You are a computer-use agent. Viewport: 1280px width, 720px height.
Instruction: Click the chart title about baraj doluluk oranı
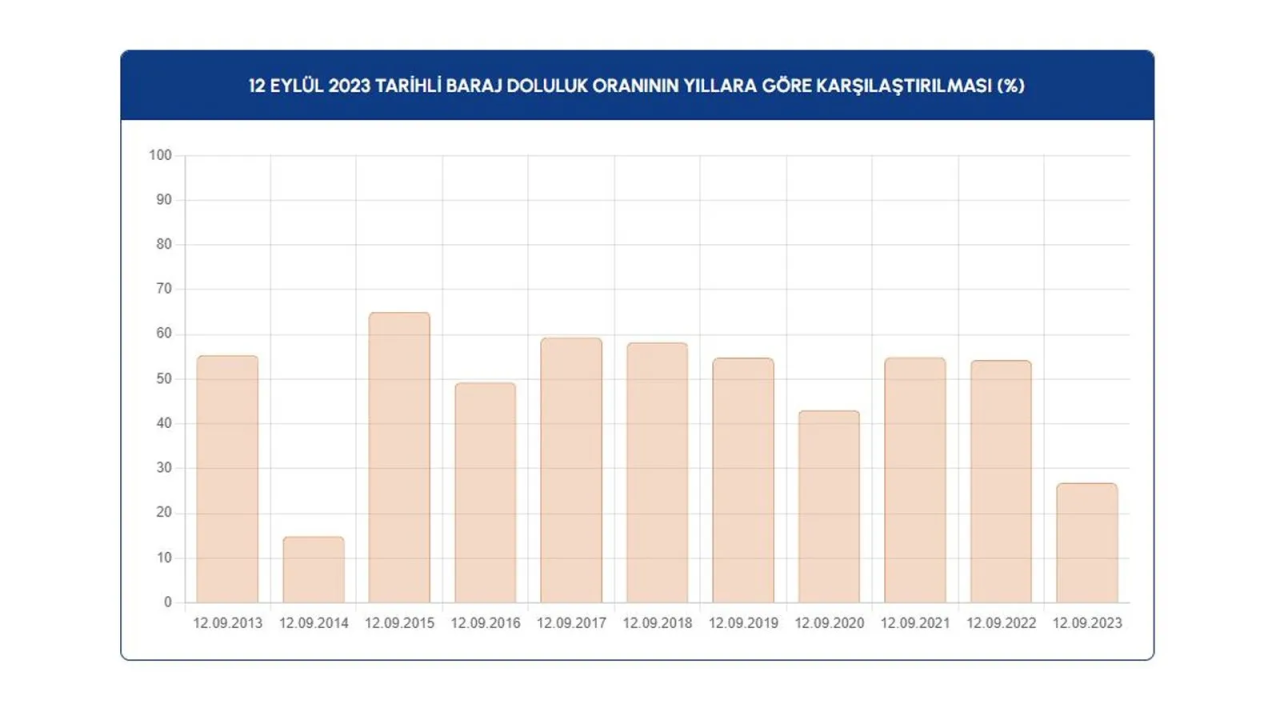637,86
